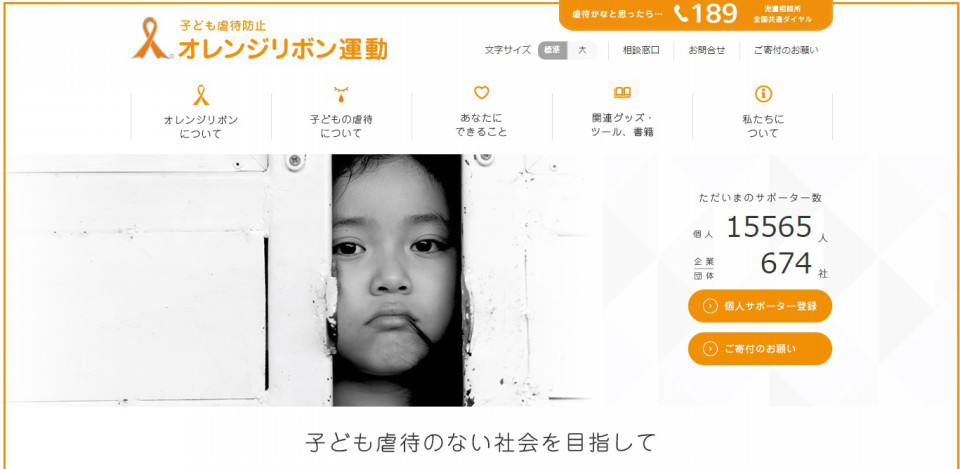This screenshot has height=469, width=960.
Task: Click the heart icon above あなたにできること
Action: (482, 93)
